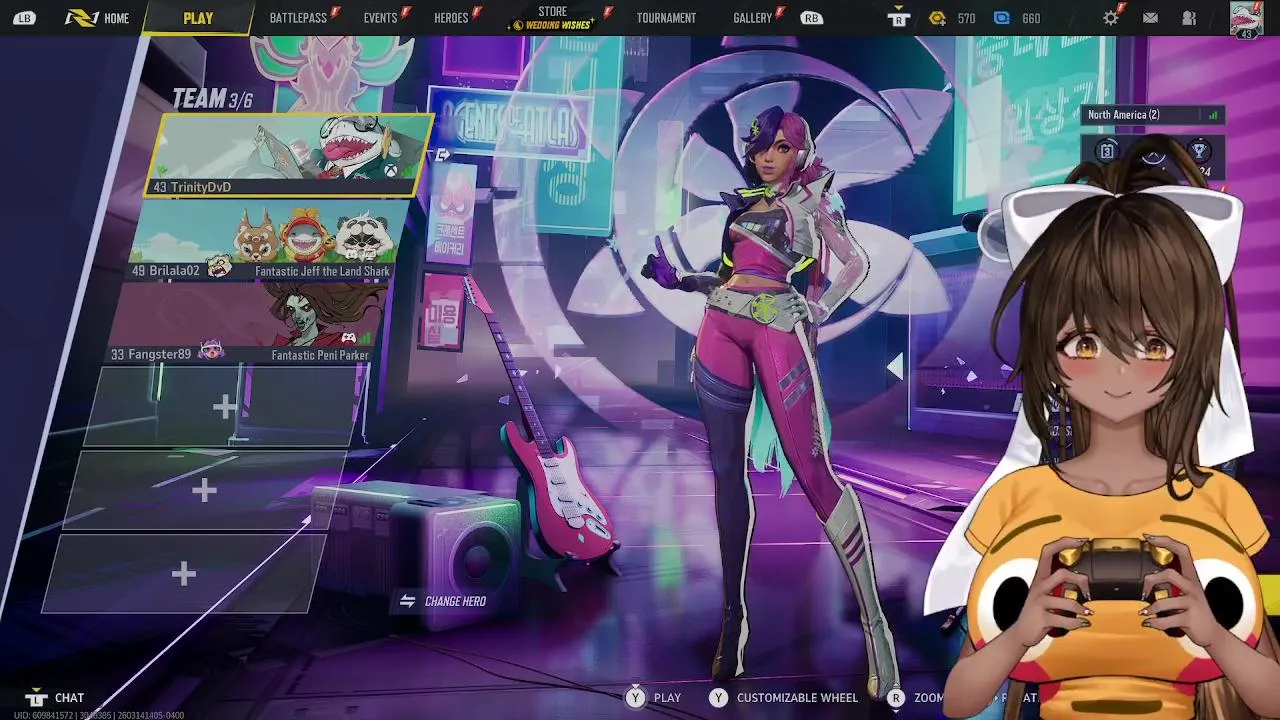The width and height of the screenshot is (1280, 720).
Task: Select the PLAY tab
Action: [198, 18]
